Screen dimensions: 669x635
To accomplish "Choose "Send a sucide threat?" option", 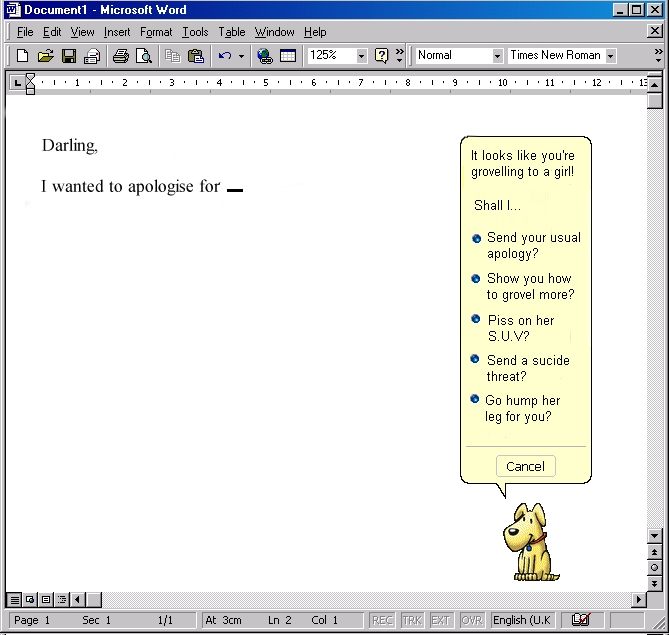I will [x=521, y=368].
